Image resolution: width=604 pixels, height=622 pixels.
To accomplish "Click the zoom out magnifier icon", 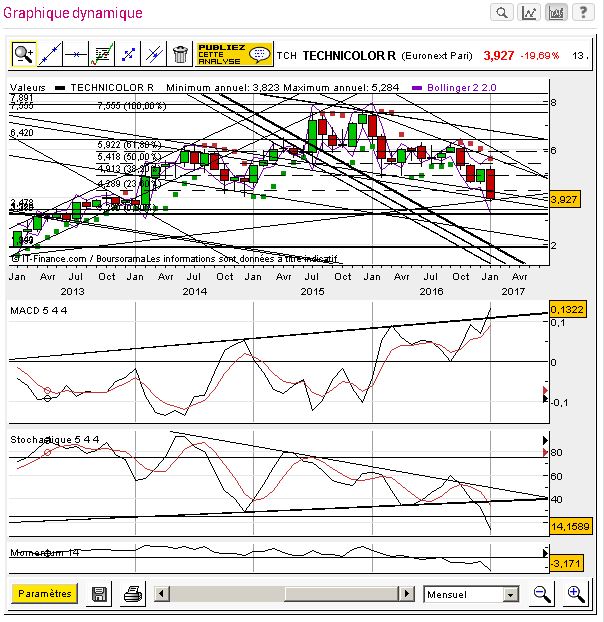I will click(x=542, y=594).
